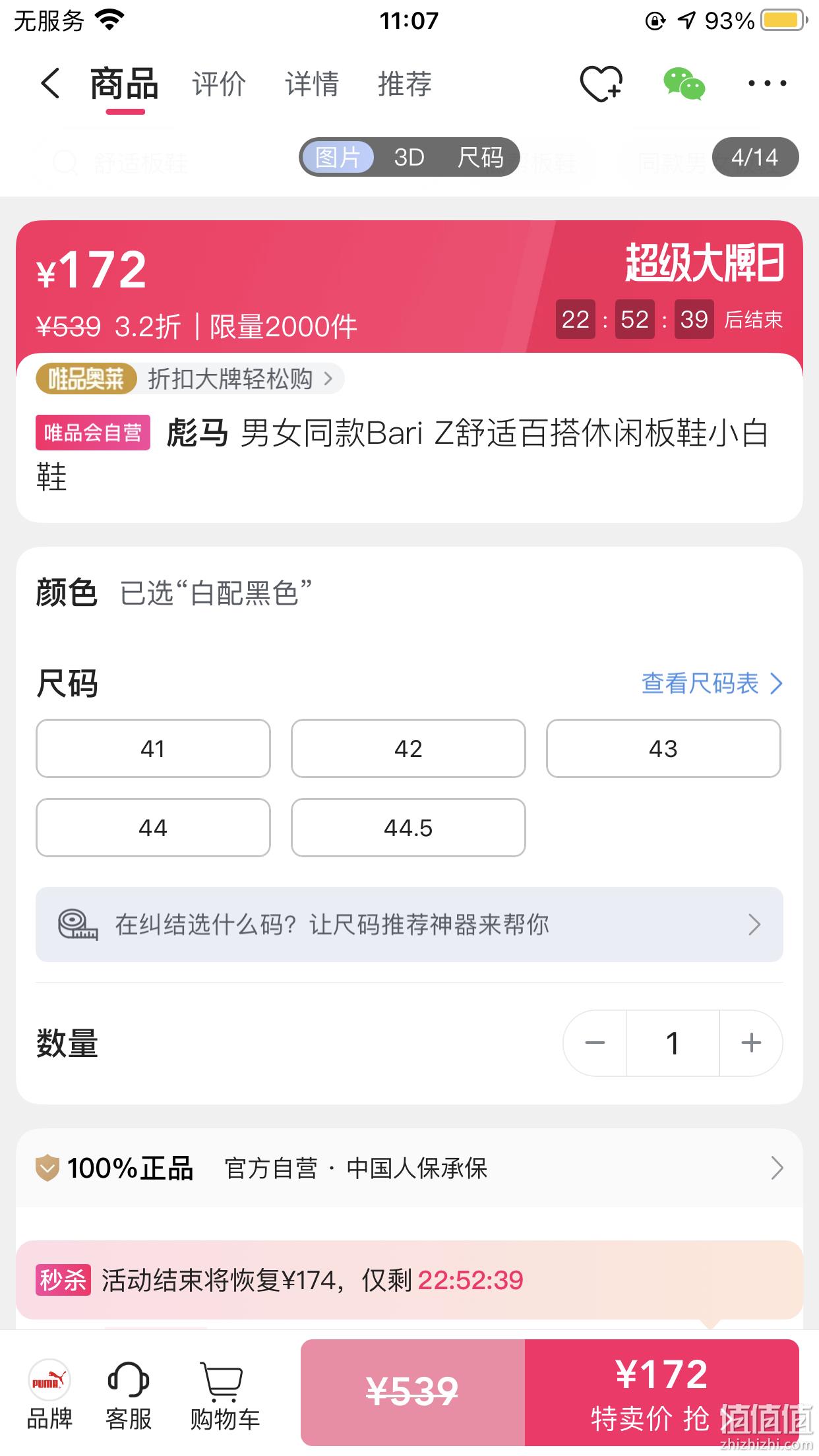Increase quantity with the plus button

[751, 1043]
